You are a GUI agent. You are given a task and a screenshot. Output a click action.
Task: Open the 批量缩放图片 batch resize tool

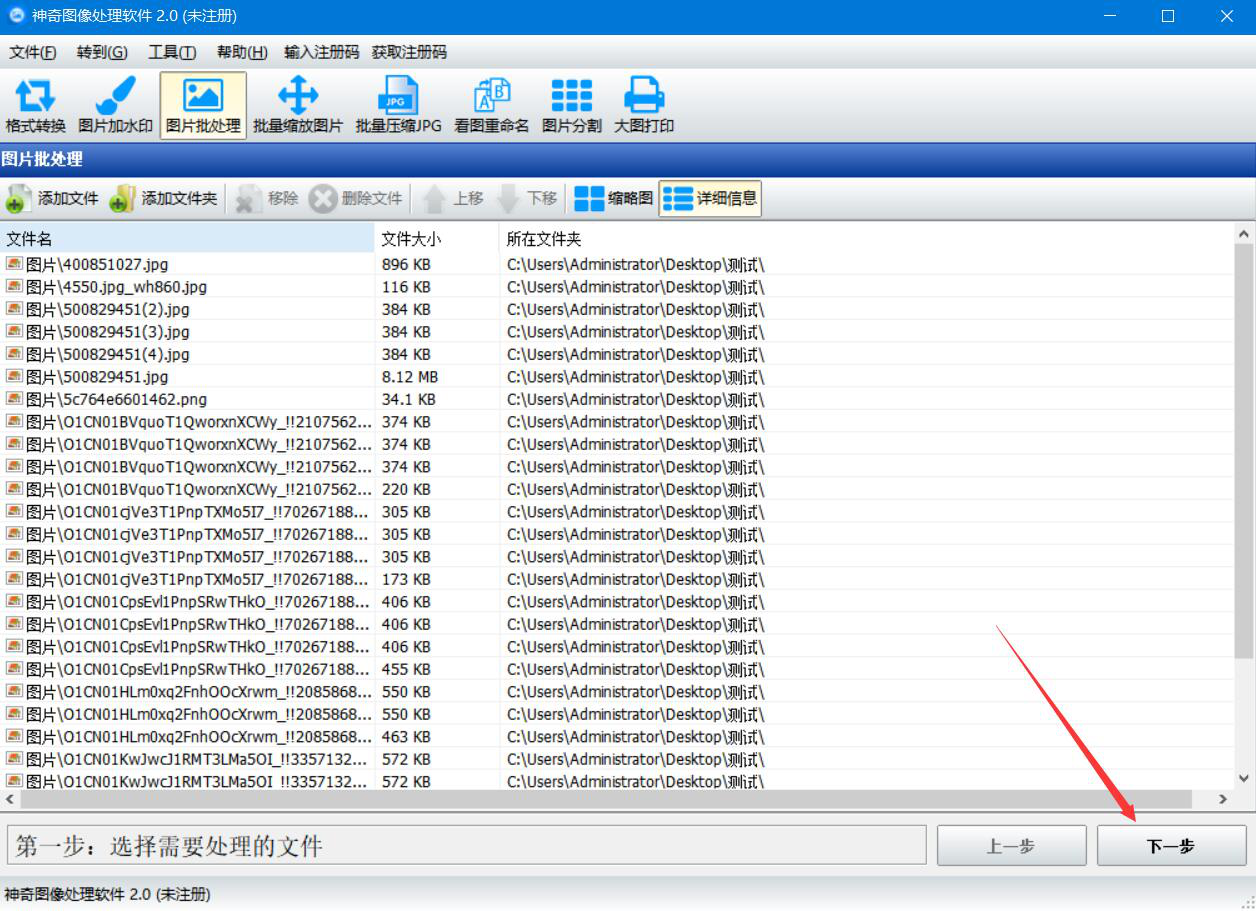pyautogui.click(x=297, y=106)
